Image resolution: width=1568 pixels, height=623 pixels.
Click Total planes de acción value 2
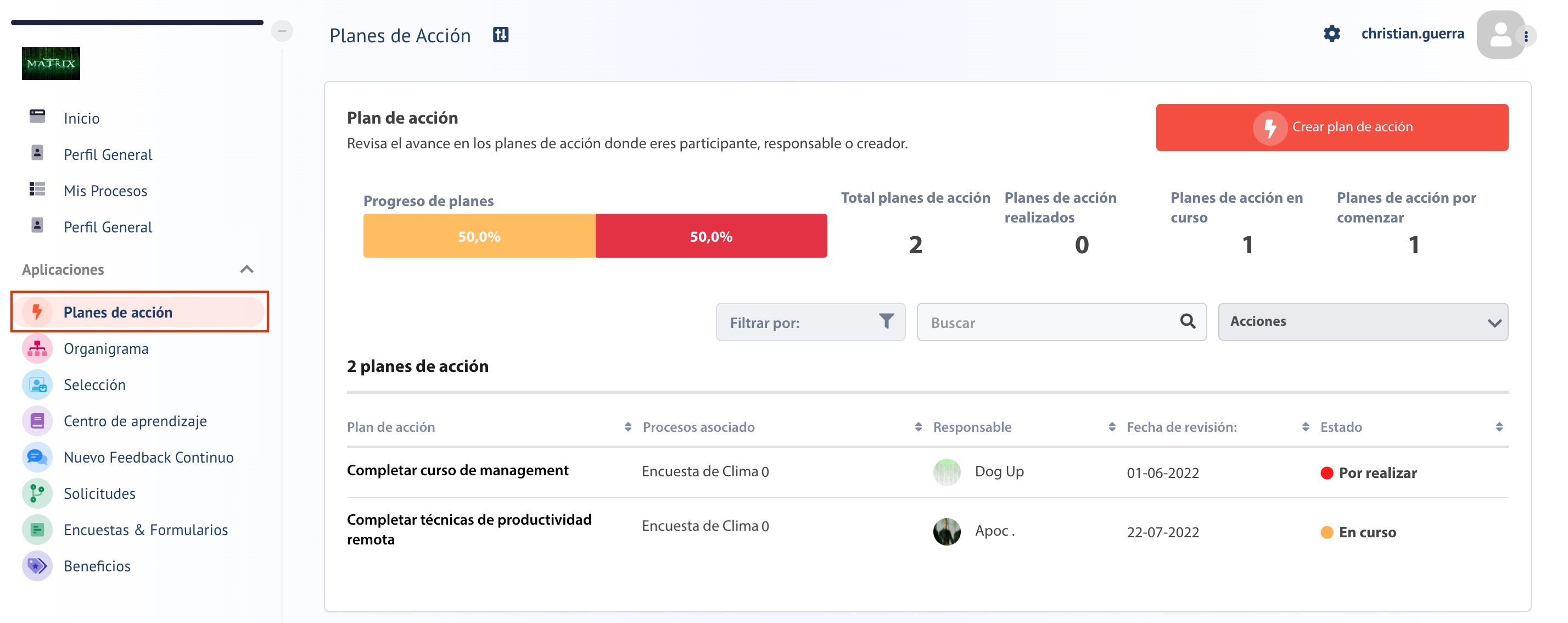pyautogui.click(x=915, y=245)
